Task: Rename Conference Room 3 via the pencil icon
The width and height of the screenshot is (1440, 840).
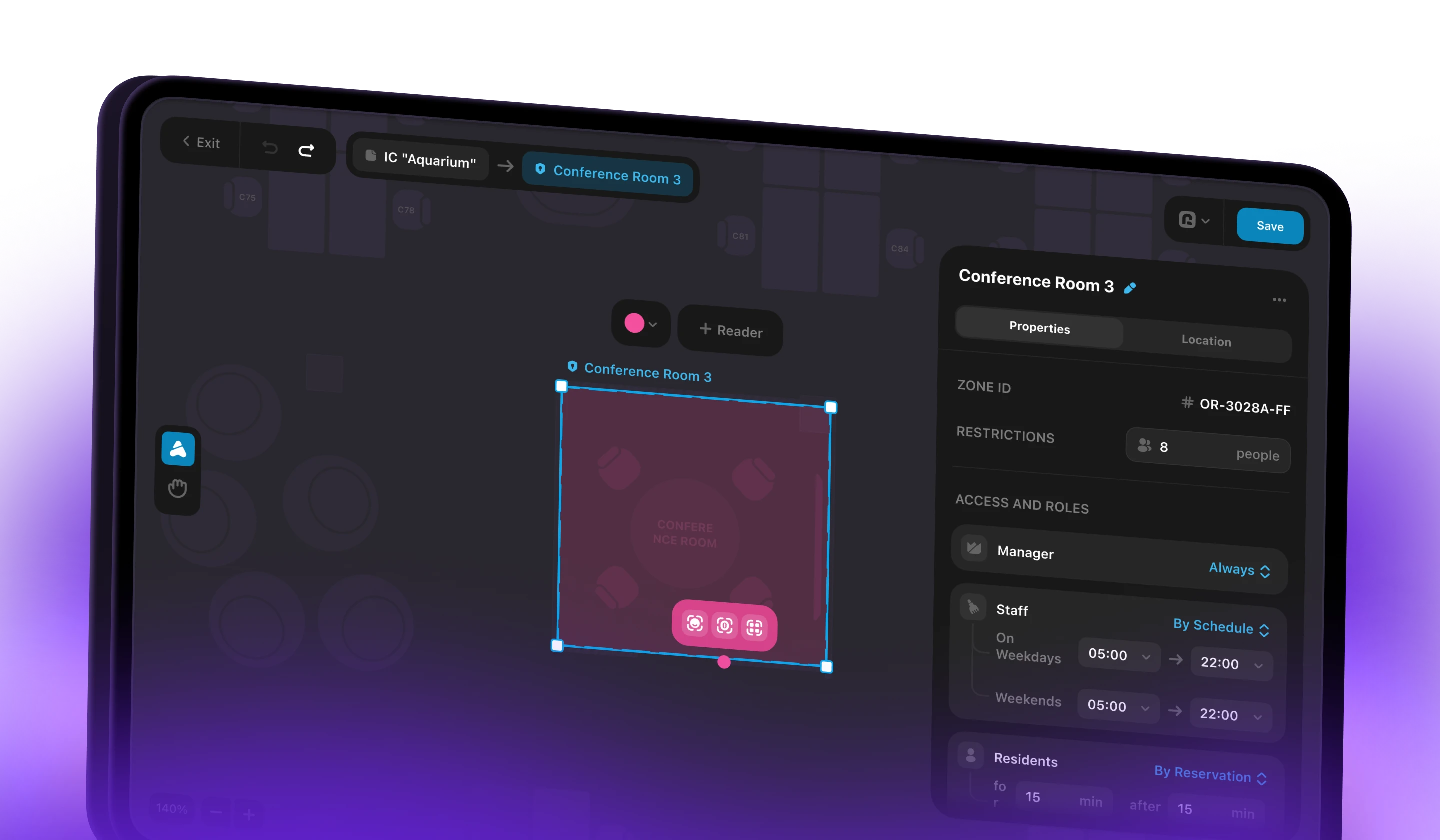Action: pyautogui.click(x=1130, y=288)
